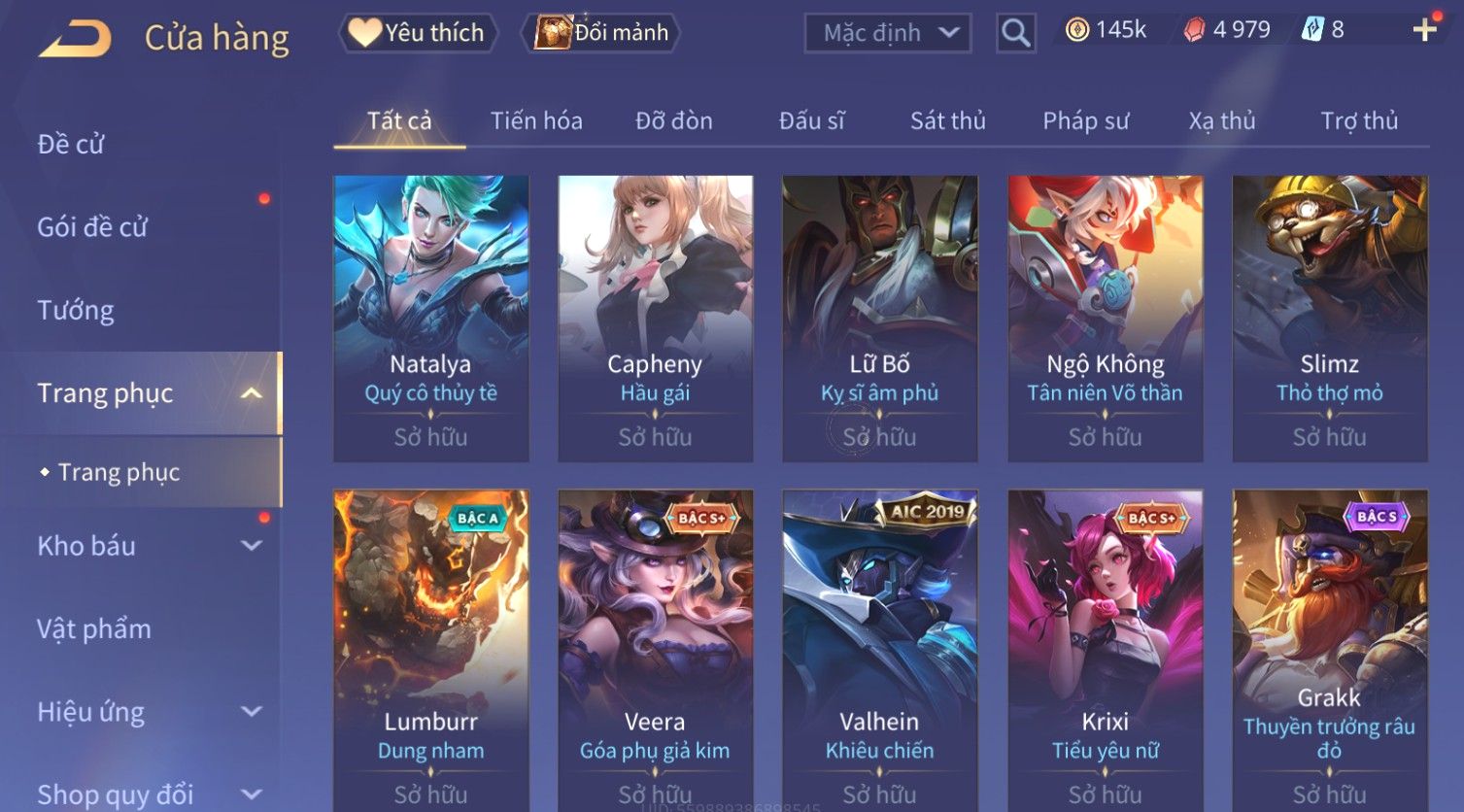This screenshot has height=812, width=1464.
Task: Switch to the Pháp sư tab
Action: tap(1085, 120)
